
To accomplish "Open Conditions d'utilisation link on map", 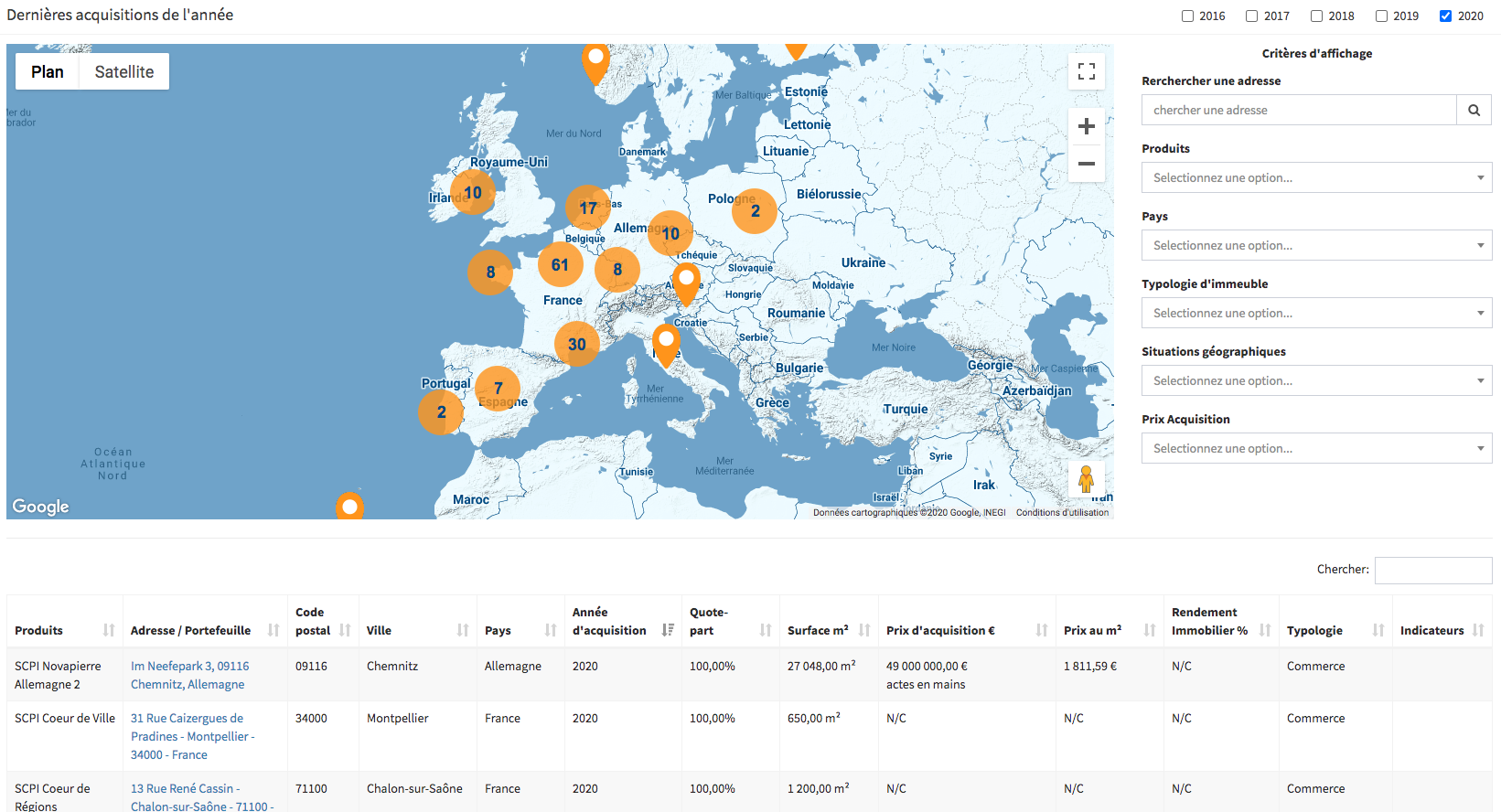I will [1062, 513].
